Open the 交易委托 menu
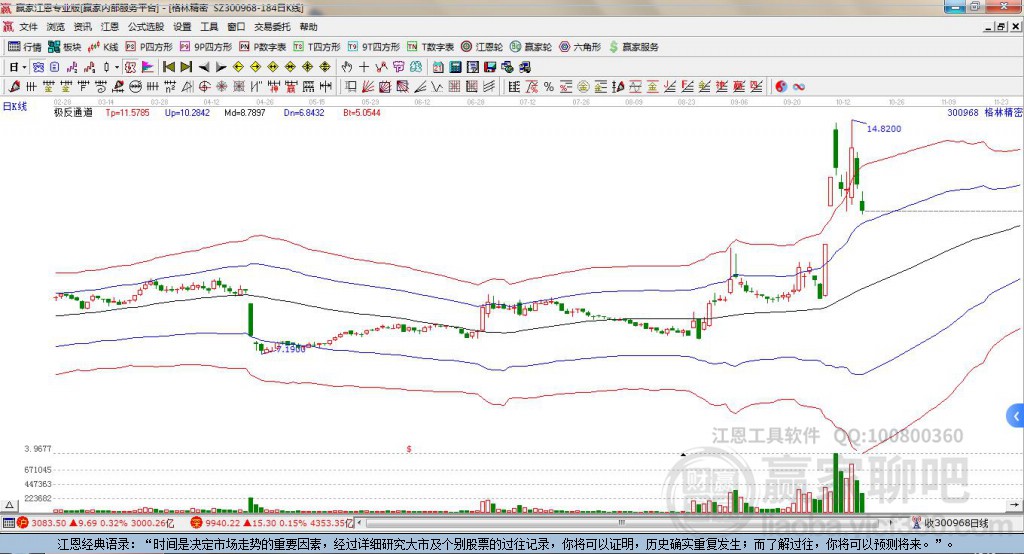This screenshot has width=1024, height=554. (271, 27)
